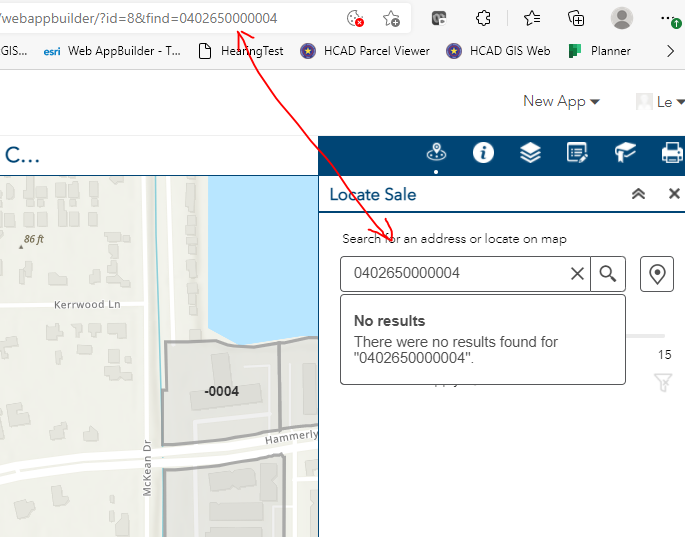Viewport: 685px width, 537px height.
Task: Close the Locate Sale panel
Action: click(x=674, y=194)
